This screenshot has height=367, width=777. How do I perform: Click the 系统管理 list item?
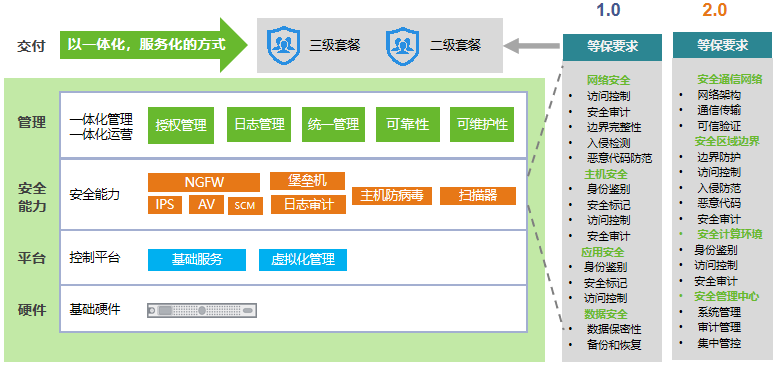tap(720, 312)
